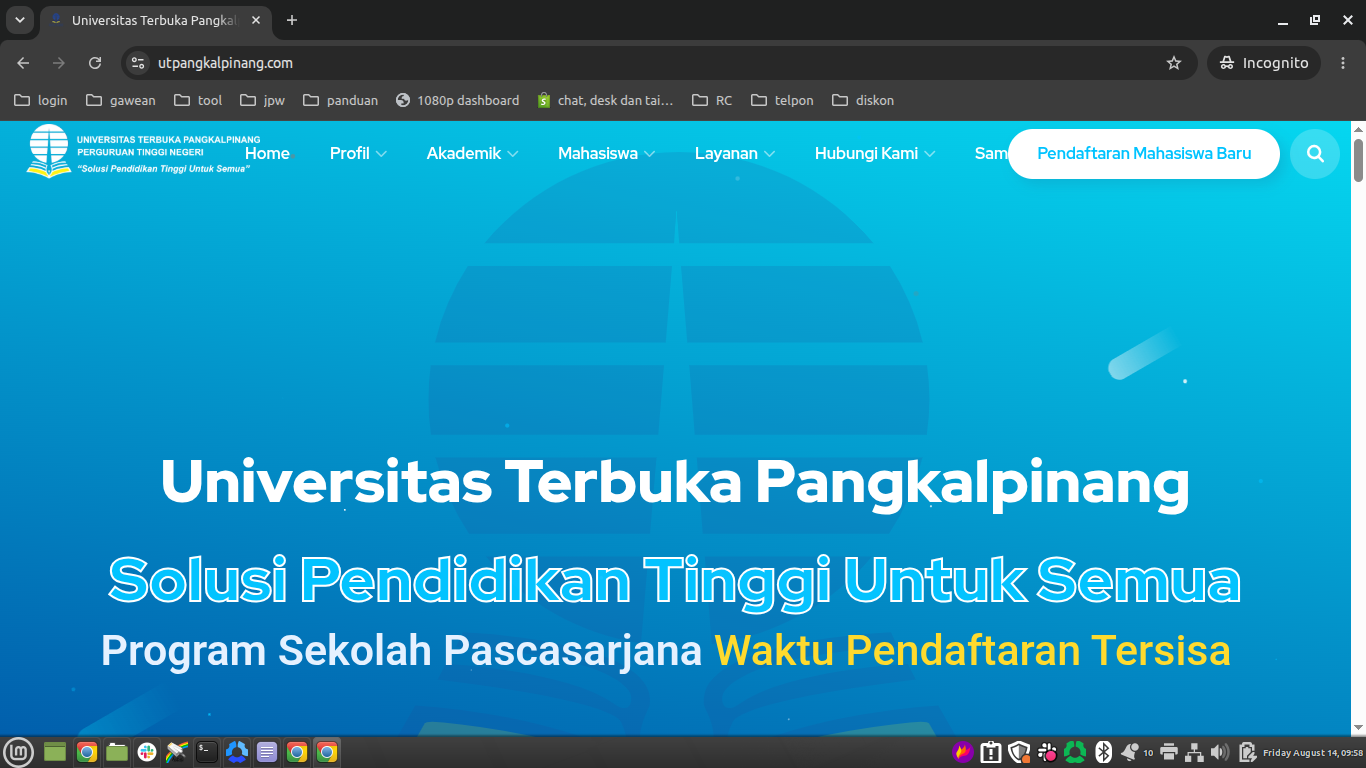Reload the utpangkalpinang.com page

pos(95,63)
